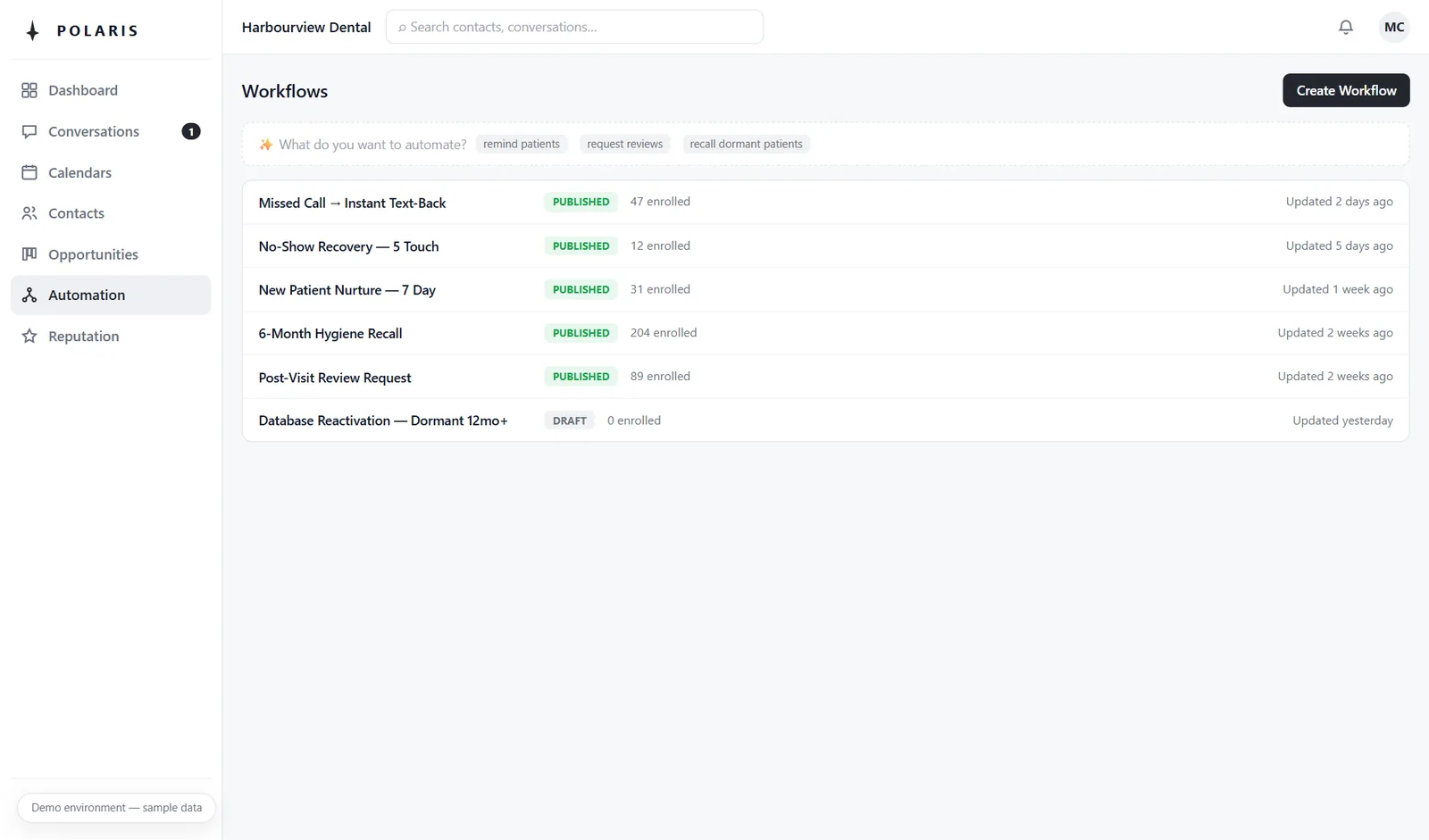
Task: Open No-Show Recovery — 5 Touch workflow
Action: point(825,246)
